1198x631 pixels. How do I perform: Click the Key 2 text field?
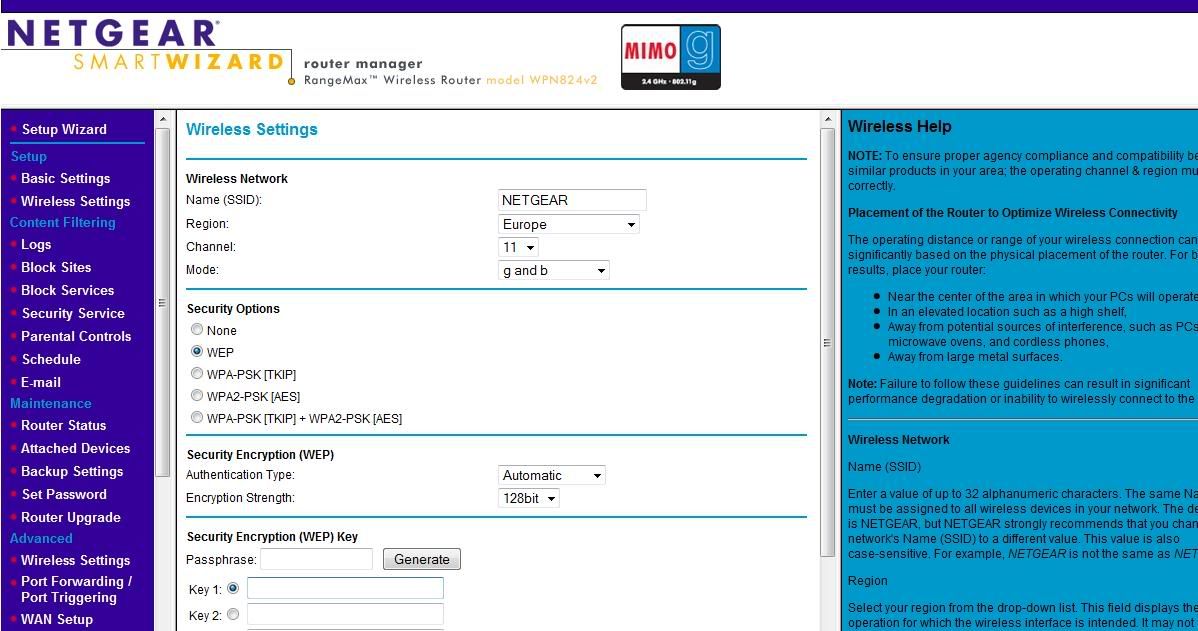(345, 614)
